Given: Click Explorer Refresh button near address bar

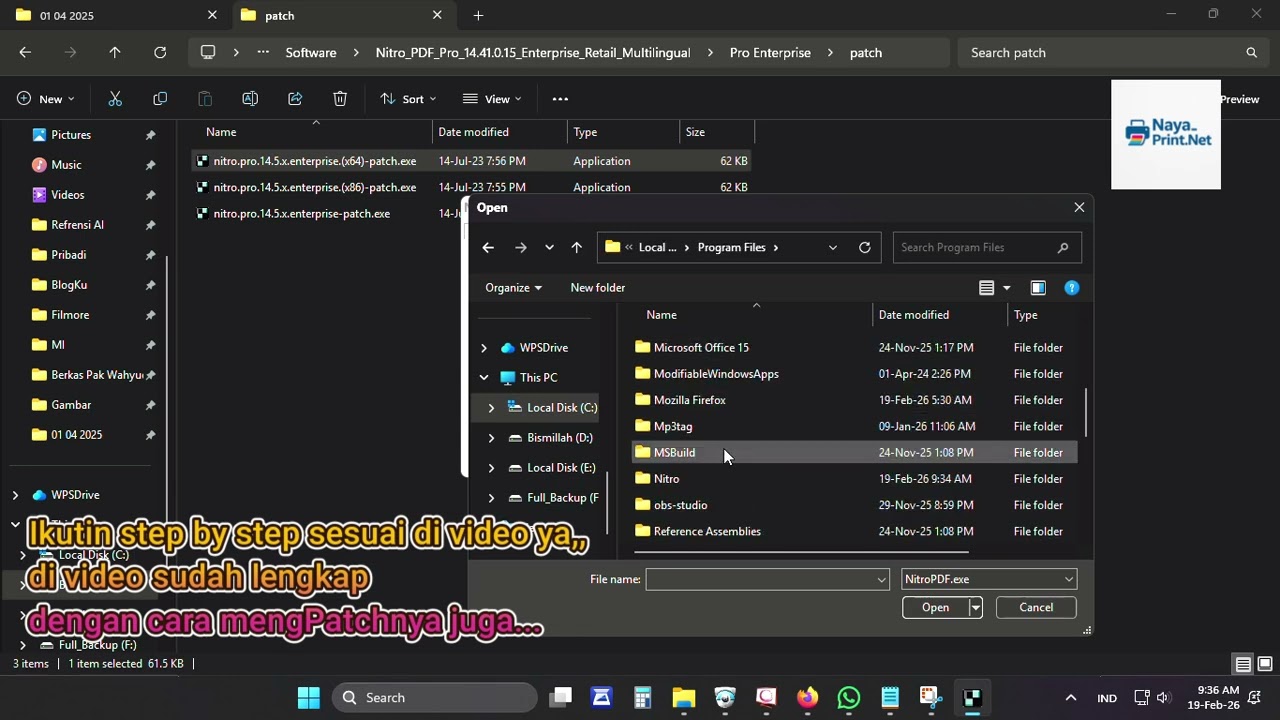Looking at the screenshot, I should tap(160, 52).
